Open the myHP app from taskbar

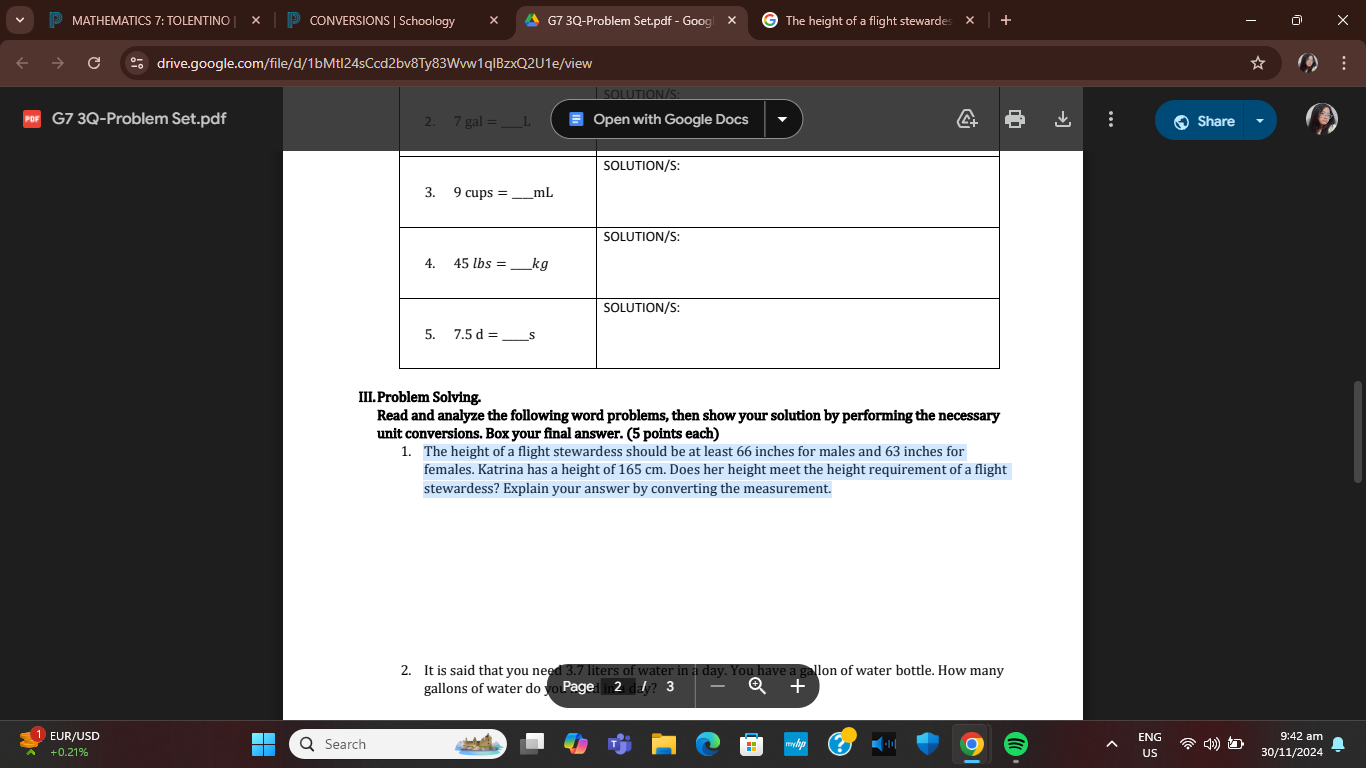tap(795, 744)
